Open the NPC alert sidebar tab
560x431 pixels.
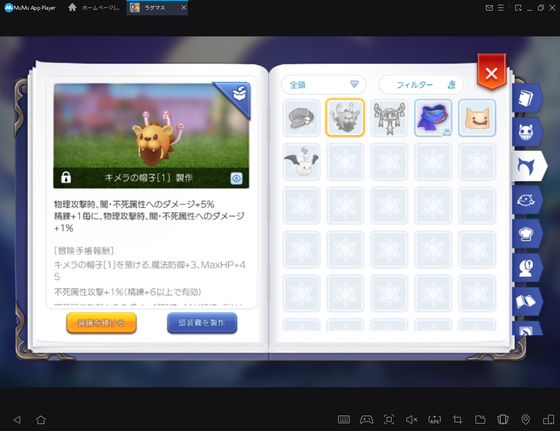(526, 268)
